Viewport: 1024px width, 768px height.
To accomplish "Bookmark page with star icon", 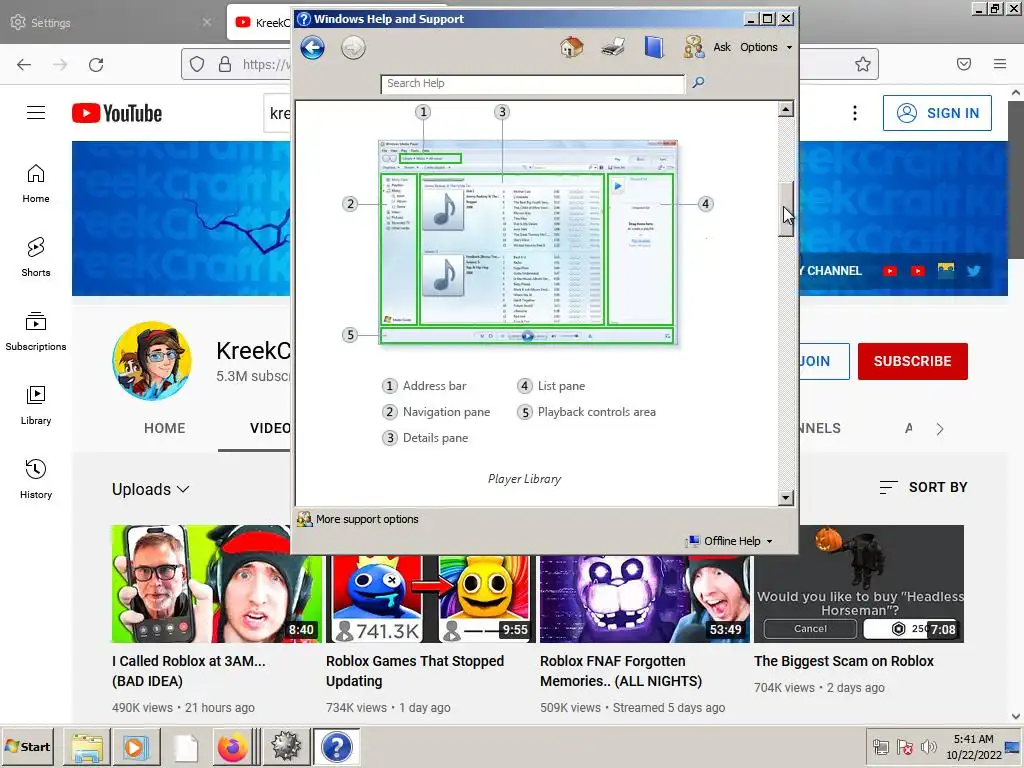I will click(x=863, y=64).
